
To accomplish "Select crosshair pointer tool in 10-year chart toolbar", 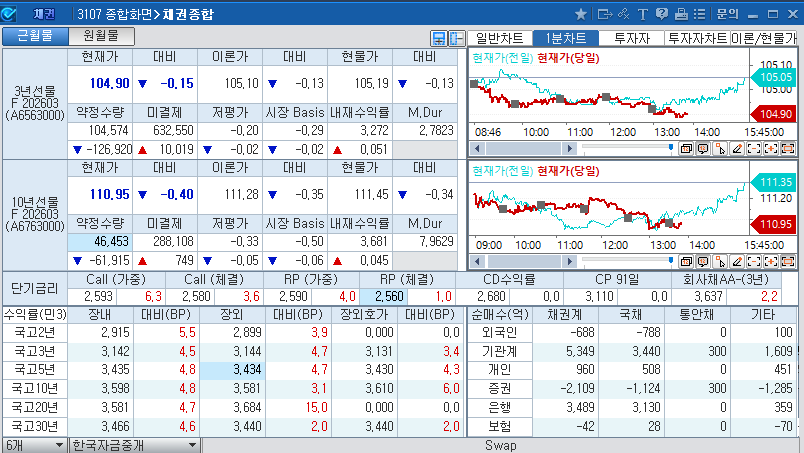I will 720,262.
